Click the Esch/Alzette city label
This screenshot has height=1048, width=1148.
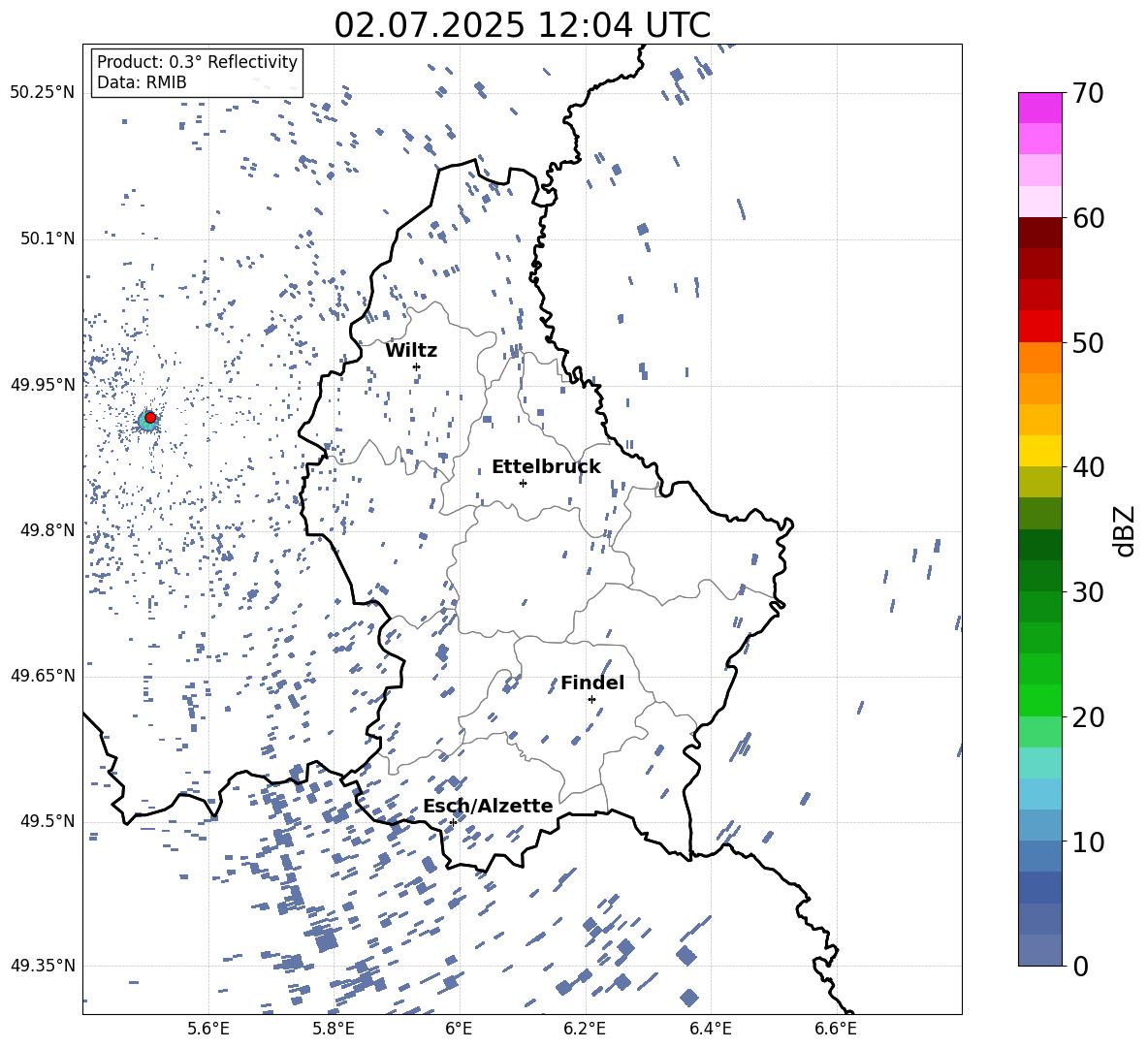click(x=488, y=806)
